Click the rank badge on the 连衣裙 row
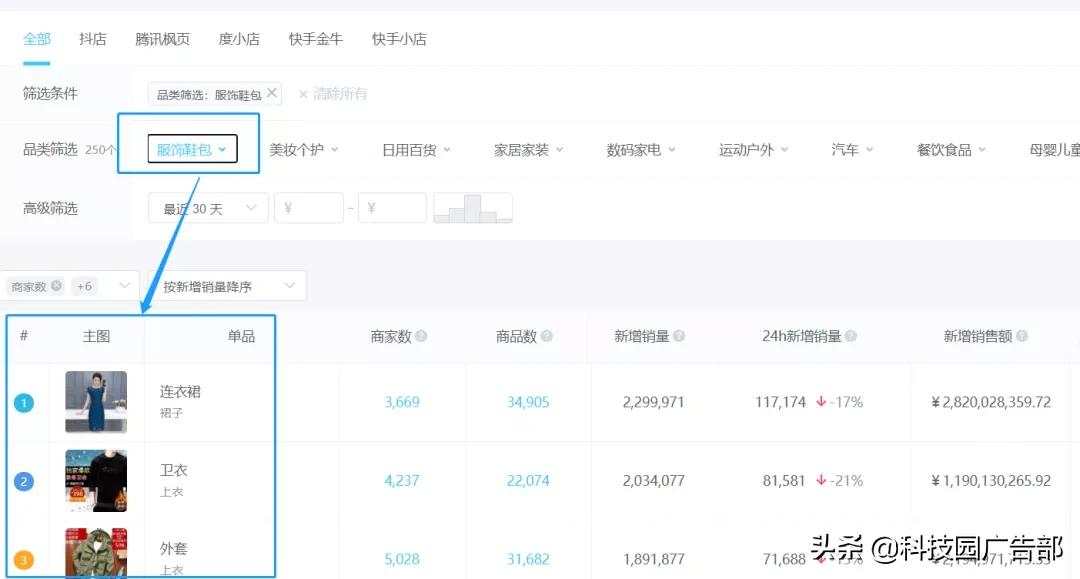The width and height of the screenshot is (1080, 579). click(x=23, y=402)
